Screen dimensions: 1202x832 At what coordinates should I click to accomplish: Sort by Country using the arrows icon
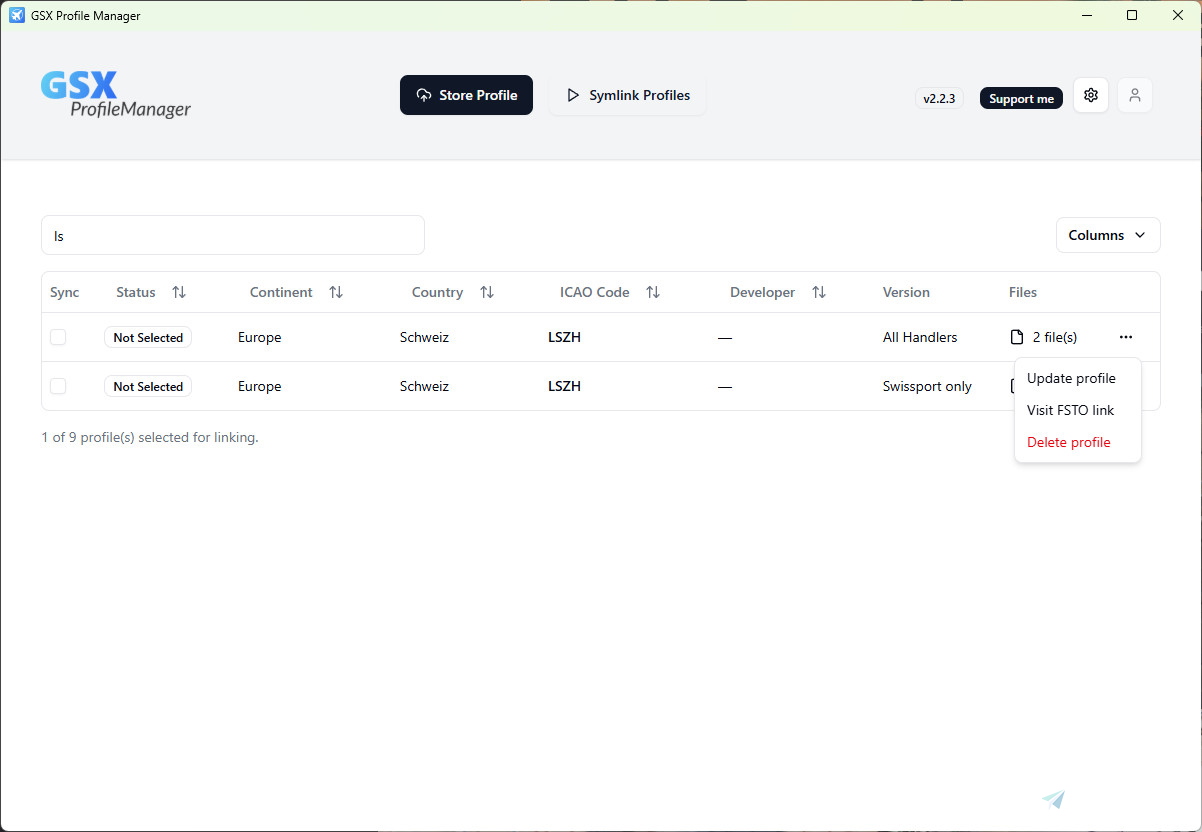[x=487, y=292]
